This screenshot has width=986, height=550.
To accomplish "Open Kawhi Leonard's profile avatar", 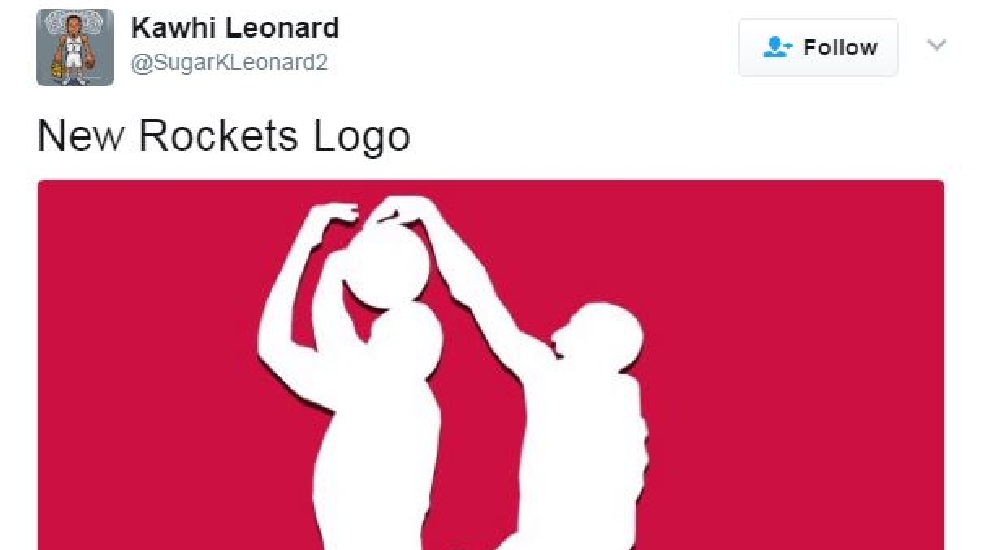I will (x=75, y=47).
